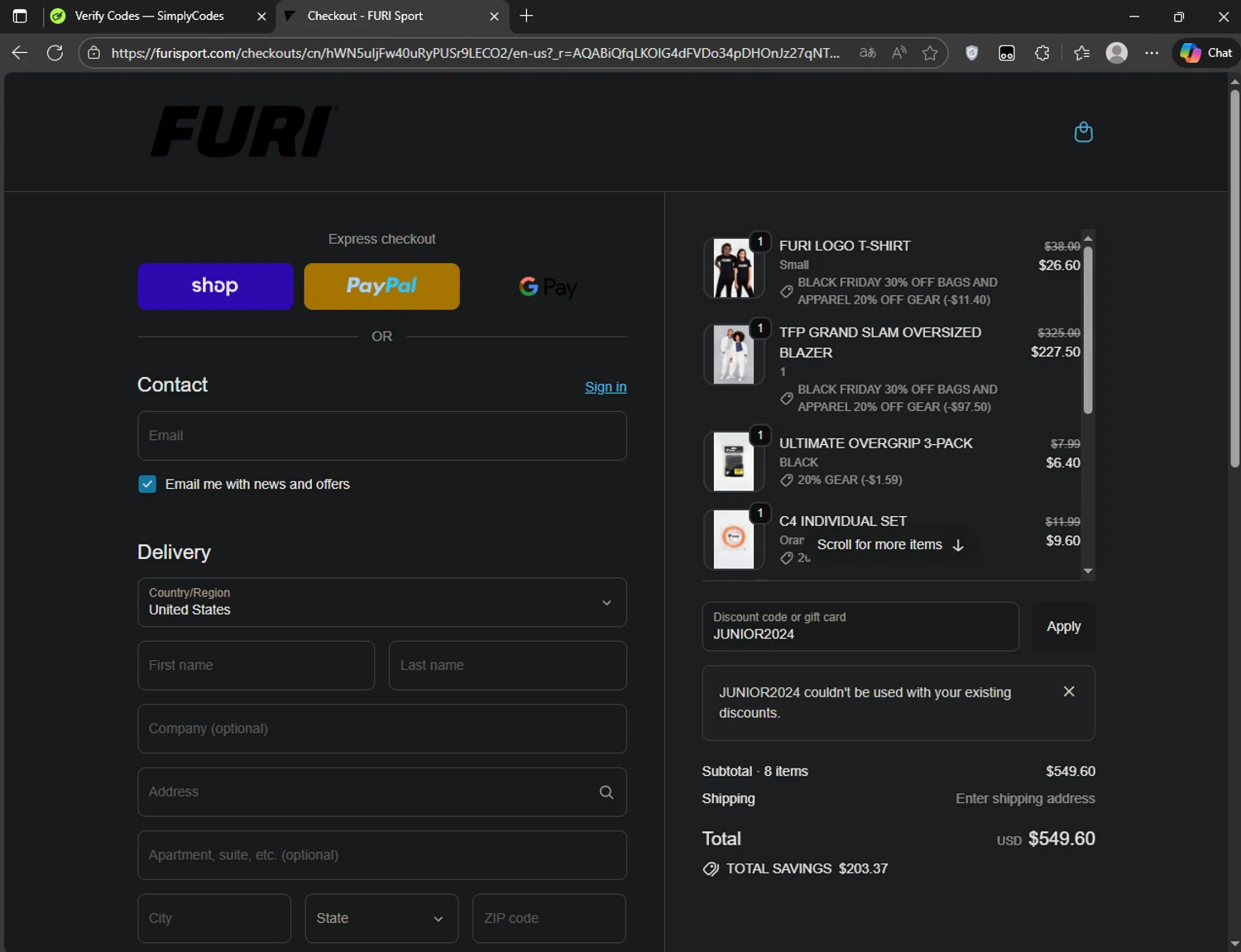
Task: Apply the discount code
Action: coord(1064,627)
